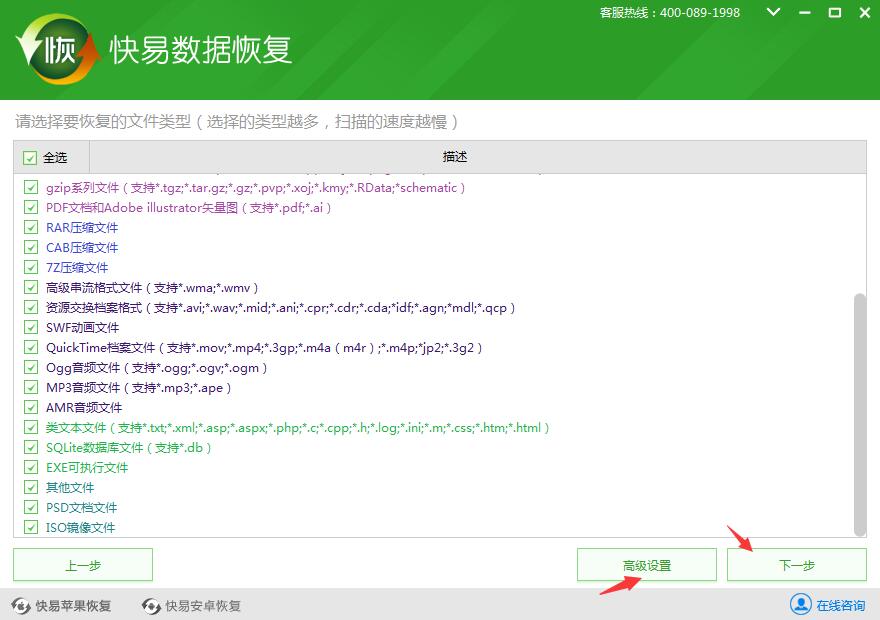Screen dimensions: 880x620
Task: Click the file list vertical scrollbar thumb
Action: pos(859,415)
